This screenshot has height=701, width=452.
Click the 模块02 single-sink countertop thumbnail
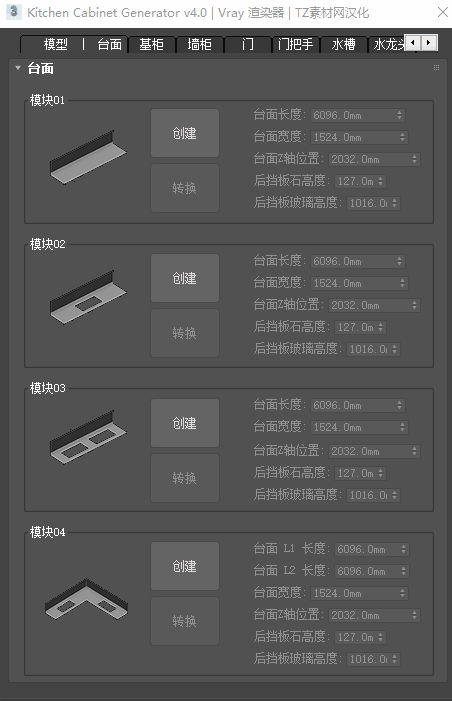tap(88, 297)
